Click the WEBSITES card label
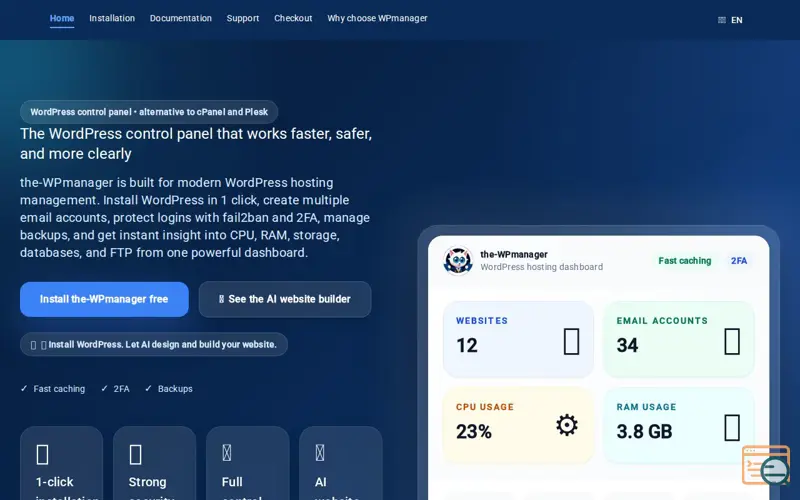The image size is (800, 500). click(x=482, y=321)
